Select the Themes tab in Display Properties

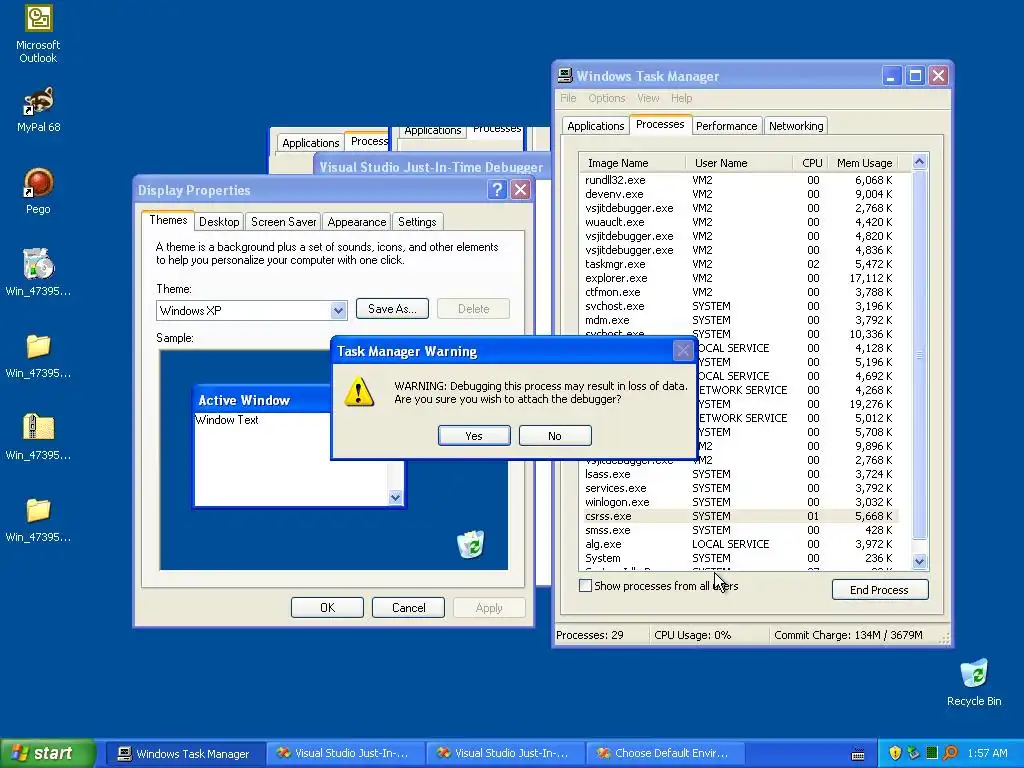[x=168, y=220]
